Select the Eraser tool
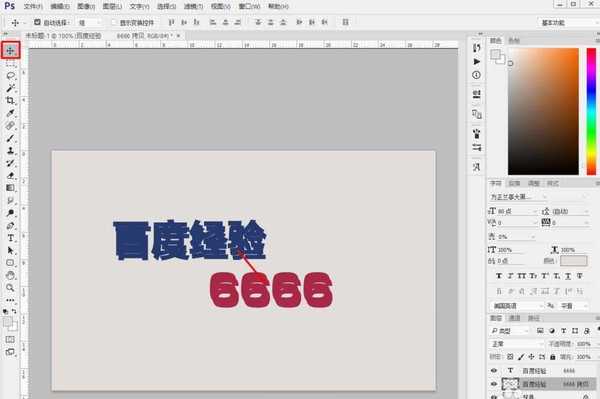This screenshot has height=399, width=600. pos(10,176)
